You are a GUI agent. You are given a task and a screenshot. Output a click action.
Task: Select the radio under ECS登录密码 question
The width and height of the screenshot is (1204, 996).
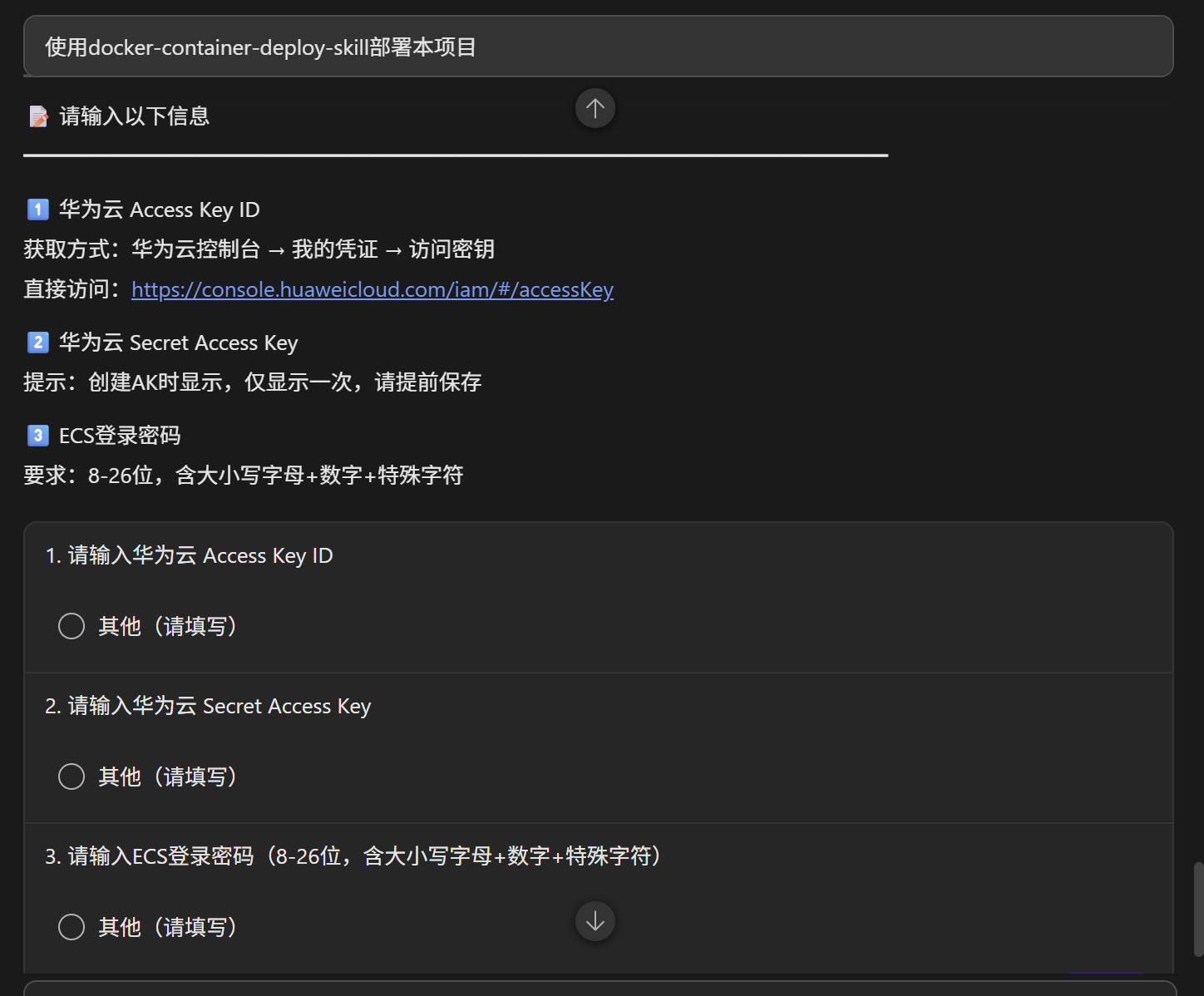(x=72, y=927)
